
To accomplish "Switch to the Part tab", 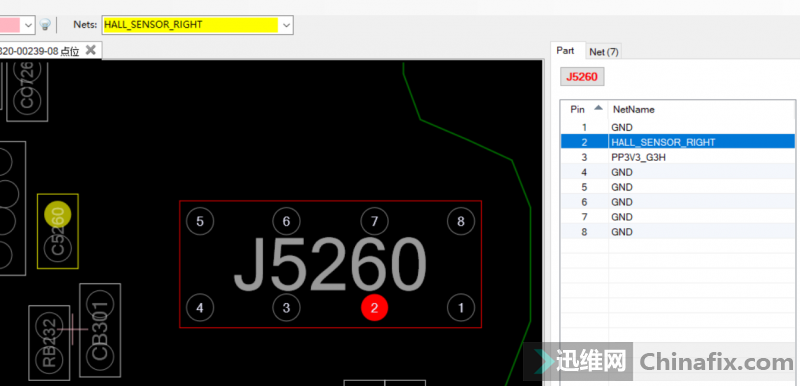I will (x=565, y=50).
